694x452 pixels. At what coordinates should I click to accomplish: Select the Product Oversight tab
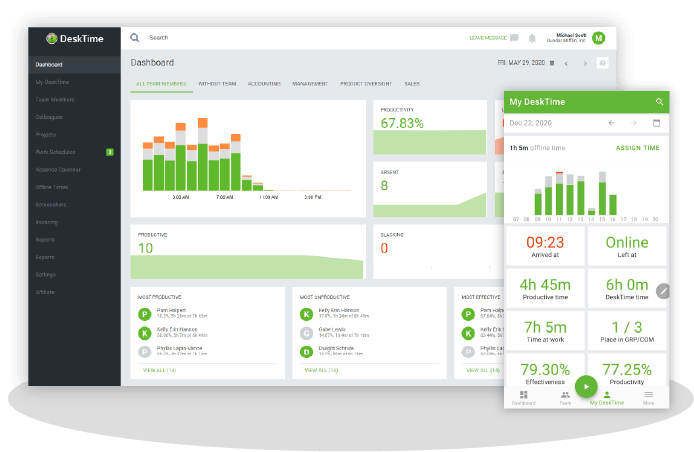366,84
